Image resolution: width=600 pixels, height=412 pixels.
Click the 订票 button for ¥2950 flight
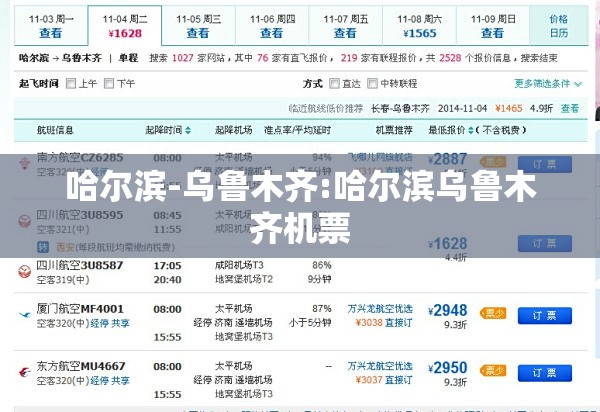click(x=545, y=373)
